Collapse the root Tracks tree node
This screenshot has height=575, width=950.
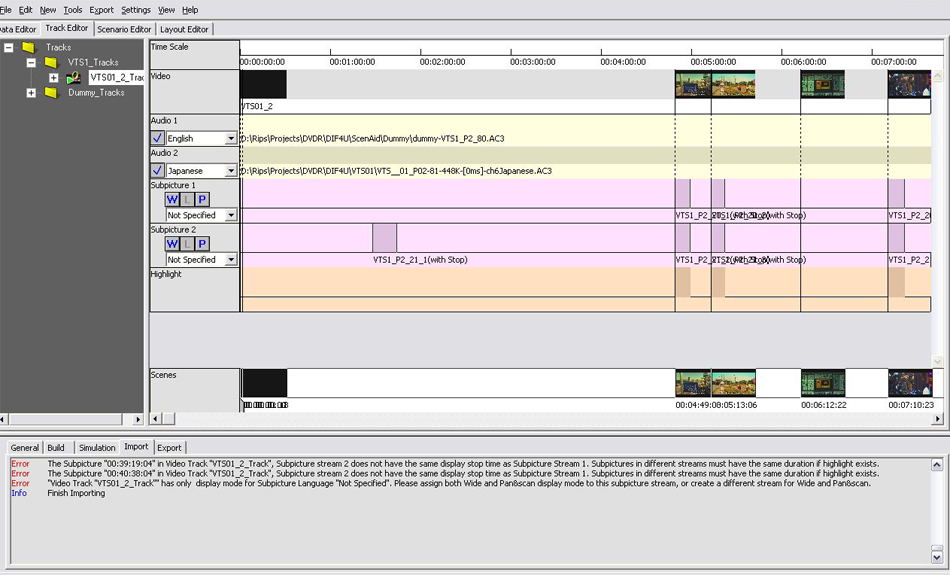pos(9,47)
